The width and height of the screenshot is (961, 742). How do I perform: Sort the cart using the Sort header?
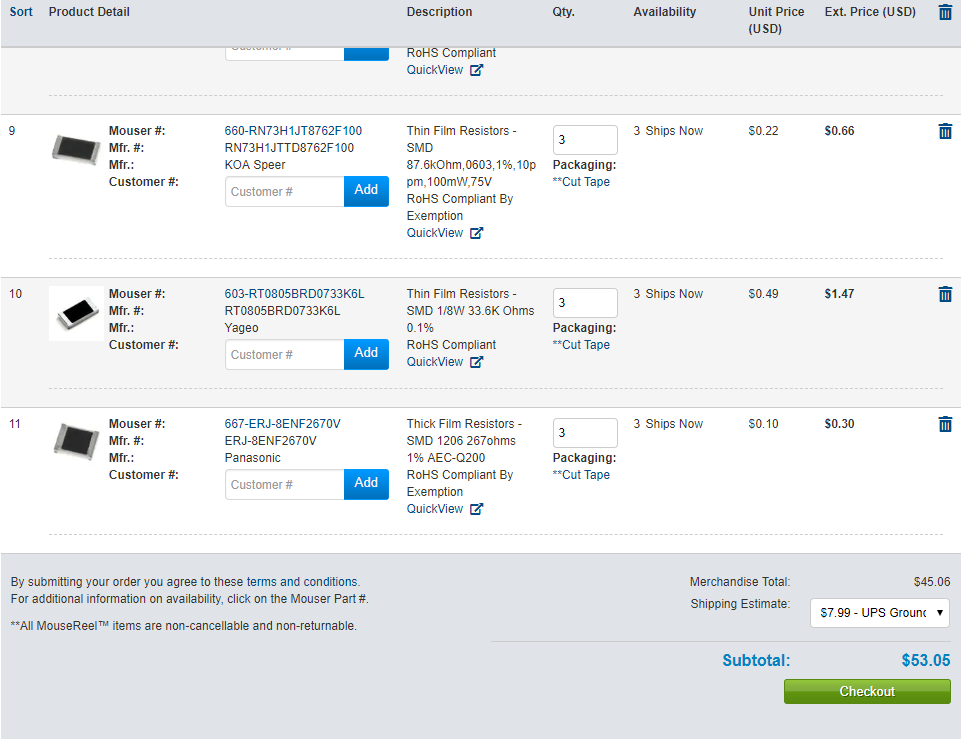21,12
